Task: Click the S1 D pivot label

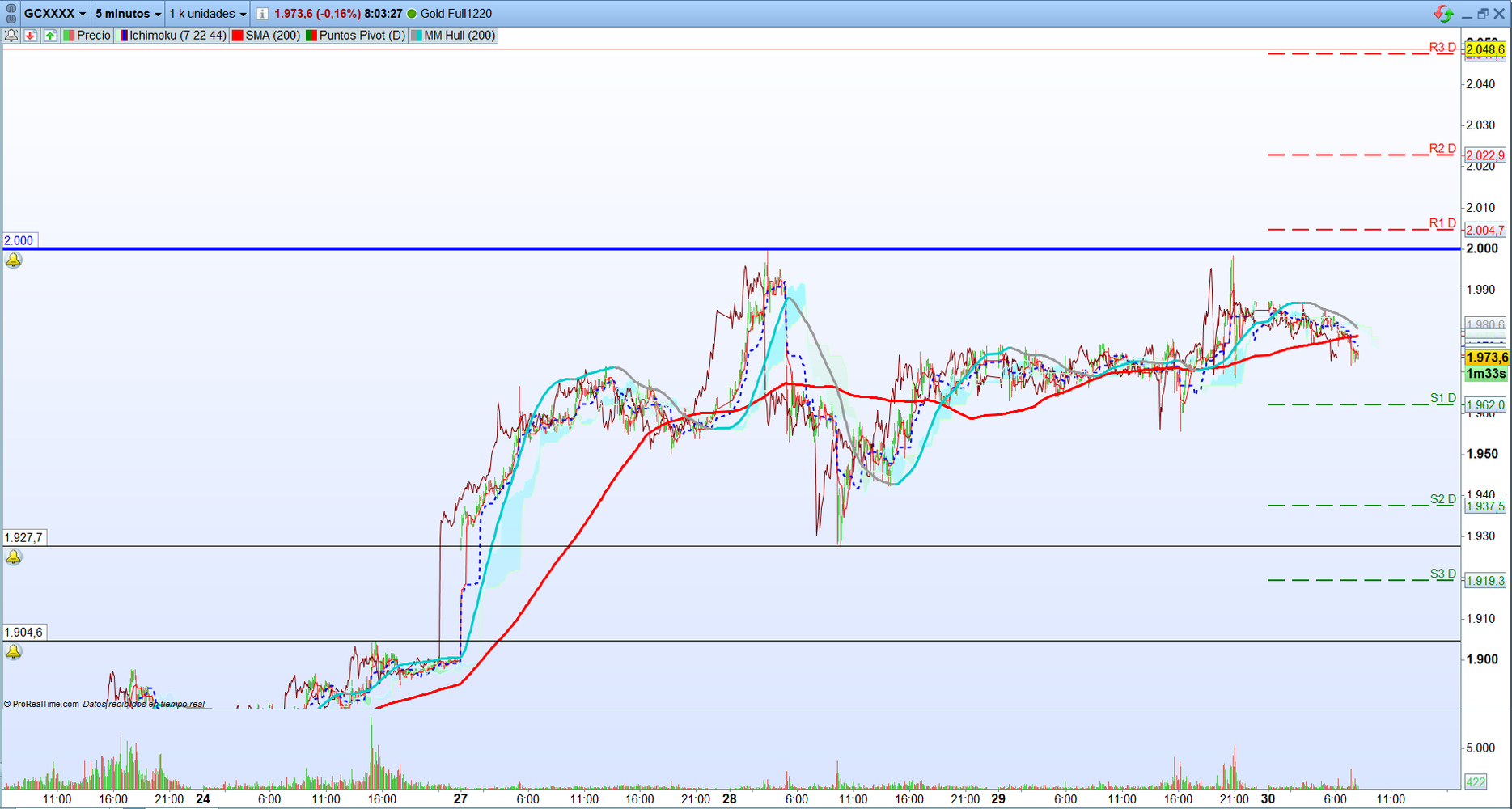Action: pyautogui.click(x=1442, y=398)
